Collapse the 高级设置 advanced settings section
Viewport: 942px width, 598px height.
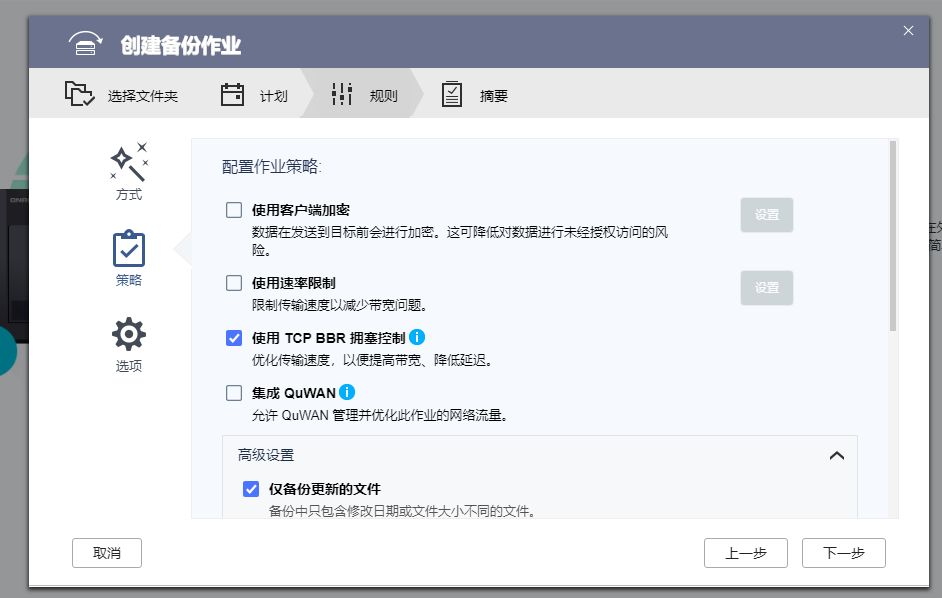837,455
